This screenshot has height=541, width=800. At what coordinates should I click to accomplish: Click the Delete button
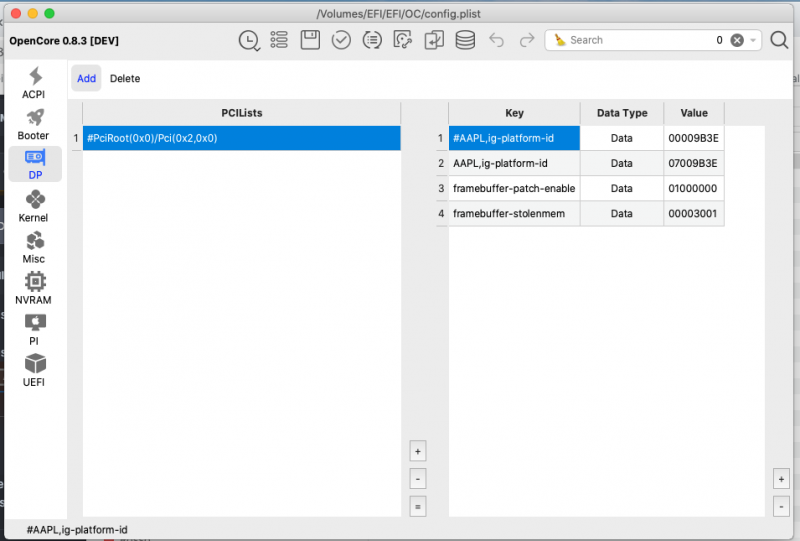click(125, 78)
